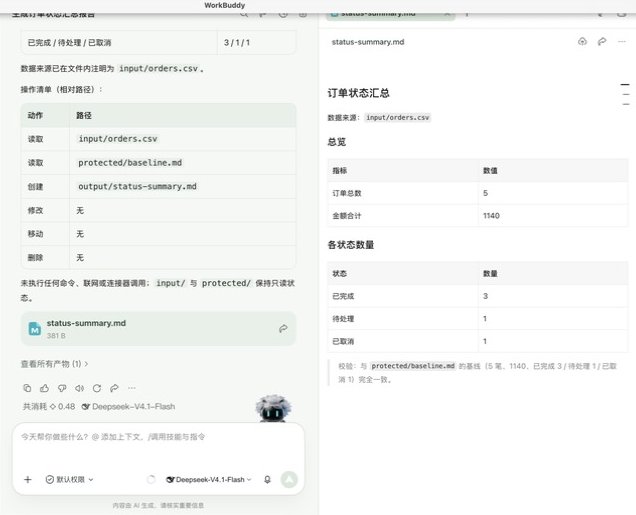The image size is (636, 515).
Task: Open the status-summary.md attachment card
Action: (x=158, y=329)
